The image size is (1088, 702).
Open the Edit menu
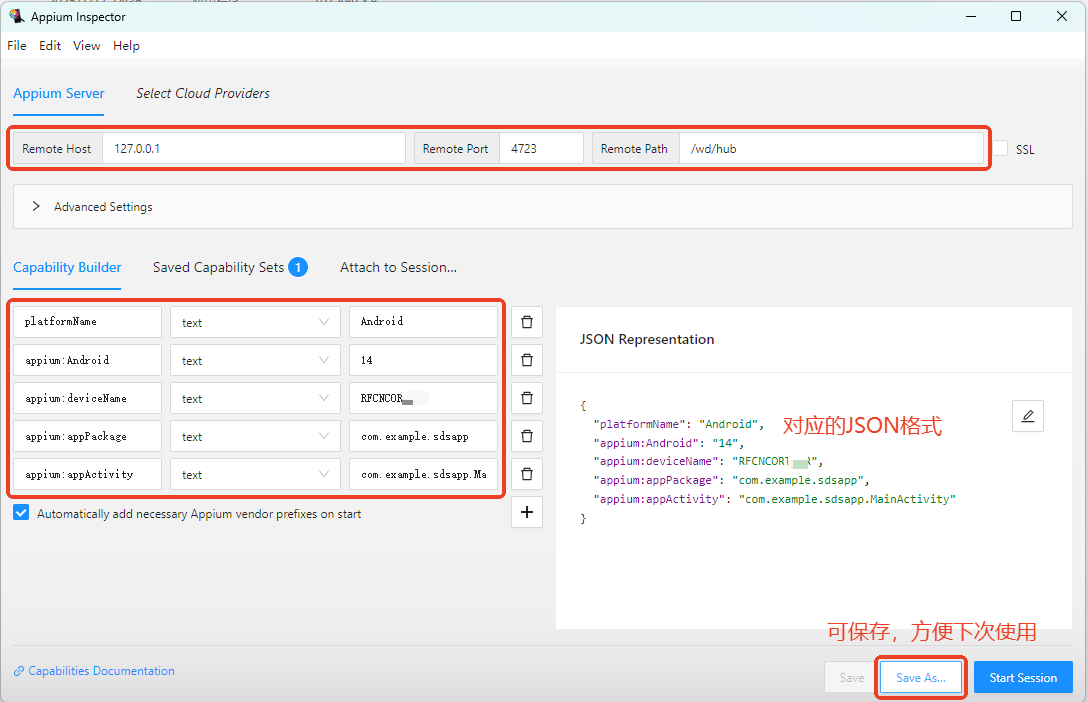[x=49, y=46]
